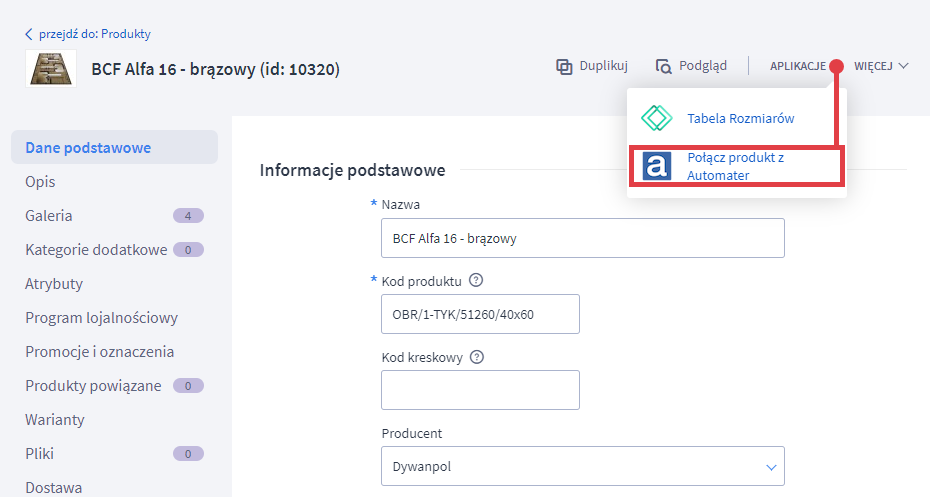Click the Tabela Rozmiarów diamond icon
Viewport: 930px width, 497px height.
[657, 118]
